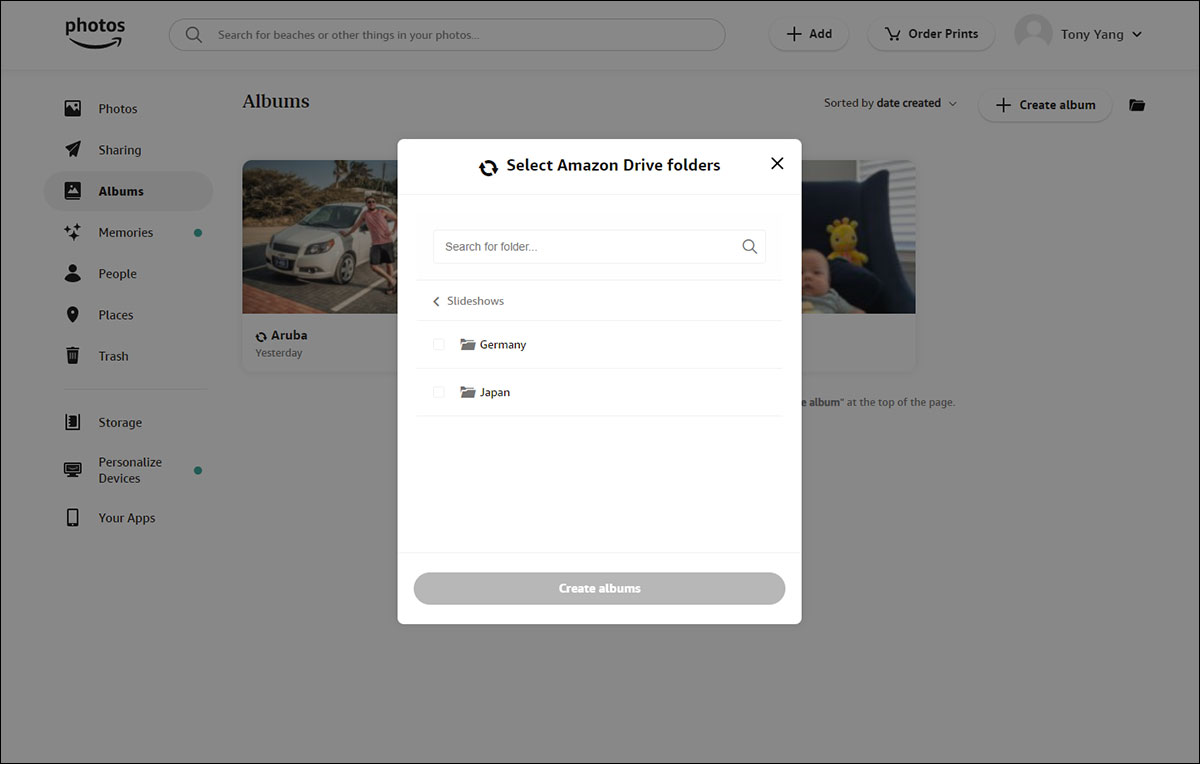Click the Japan folder icon
The width and height of the screenshot is (1200, 764).
click(x=467, y=392)
